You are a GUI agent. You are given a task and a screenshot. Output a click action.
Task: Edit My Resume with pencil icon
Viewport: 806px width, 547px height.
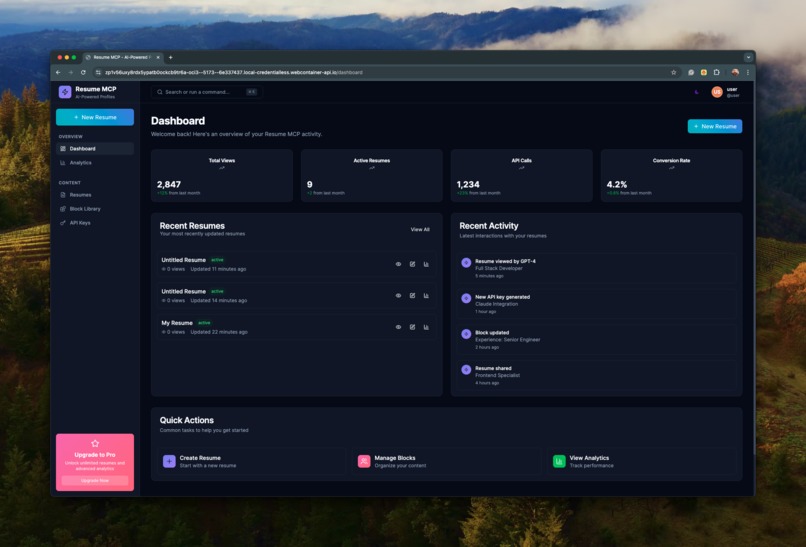click(x=412, y=327)
